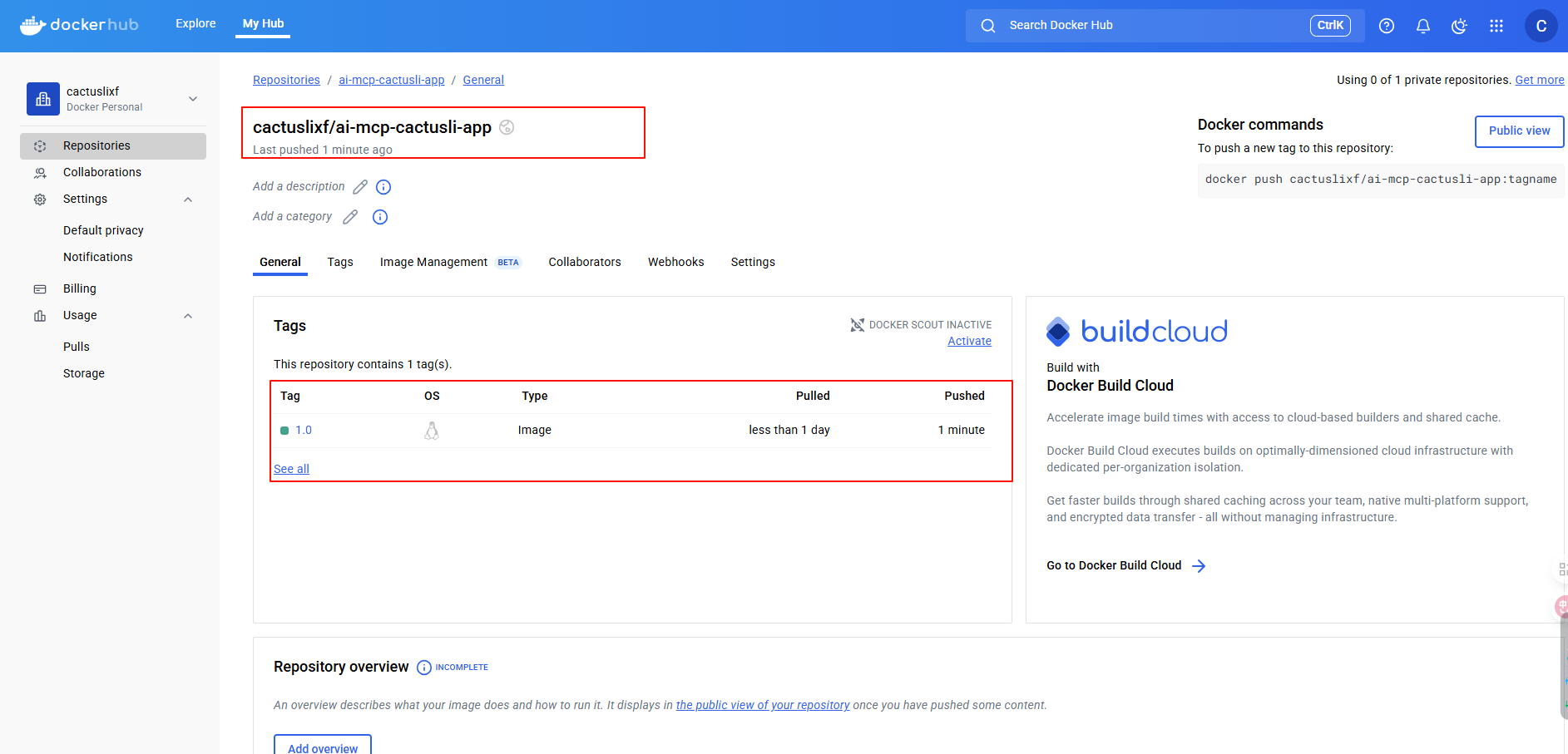Click the Build Cloud logo icon
The image size is (1568, 754).
click(x=1058, y=332)
